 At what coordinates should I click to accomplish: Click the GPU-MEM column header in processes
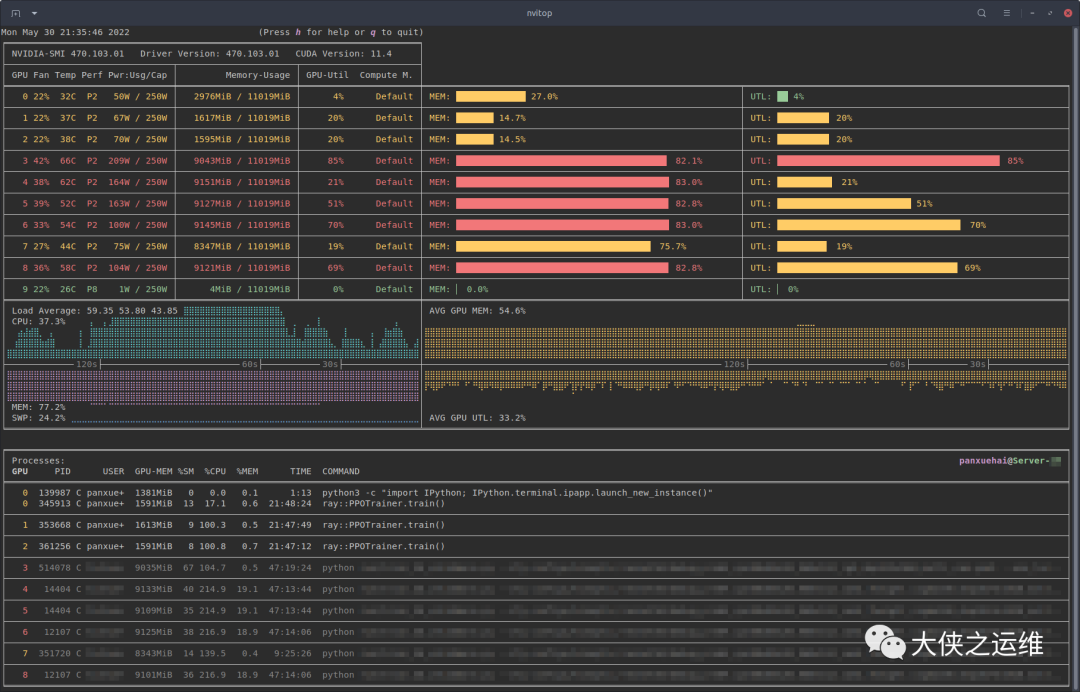(154, 472)
